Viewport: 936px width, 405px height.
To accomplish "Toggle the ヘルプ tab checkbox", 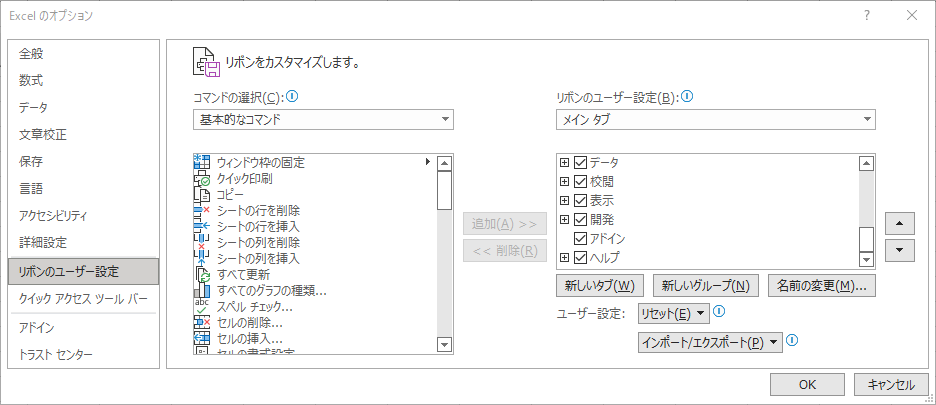I will (x=580, y=258).
